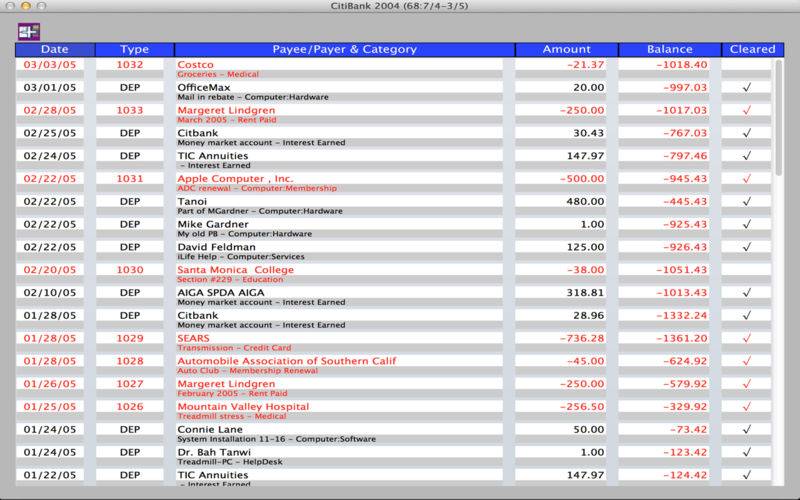The height and width of the screenshot is (500, 800).
Task: Toggle cleared mark on 02/28/05 Margeret Lindgren
Action: pyautogui.click(x=746, y=110)
